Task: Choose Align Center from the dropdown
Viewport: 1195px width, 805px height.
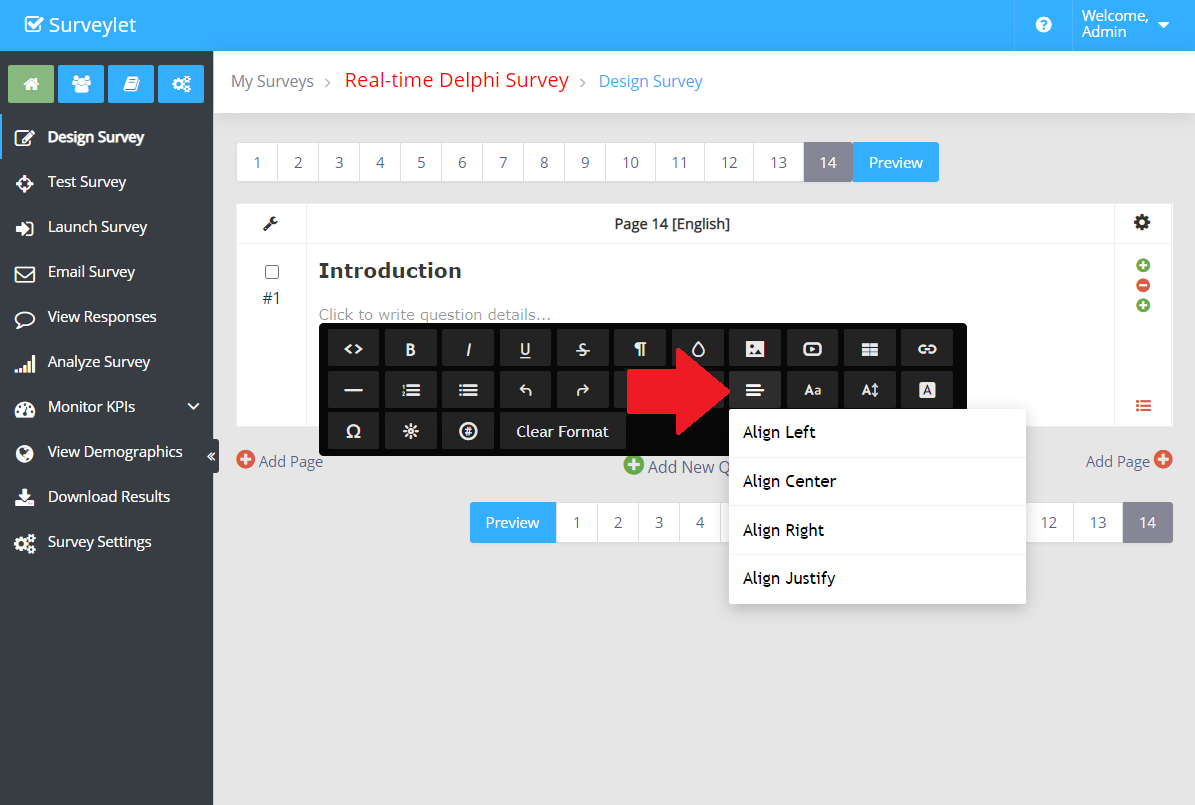Action: click(x=789, y=481)
